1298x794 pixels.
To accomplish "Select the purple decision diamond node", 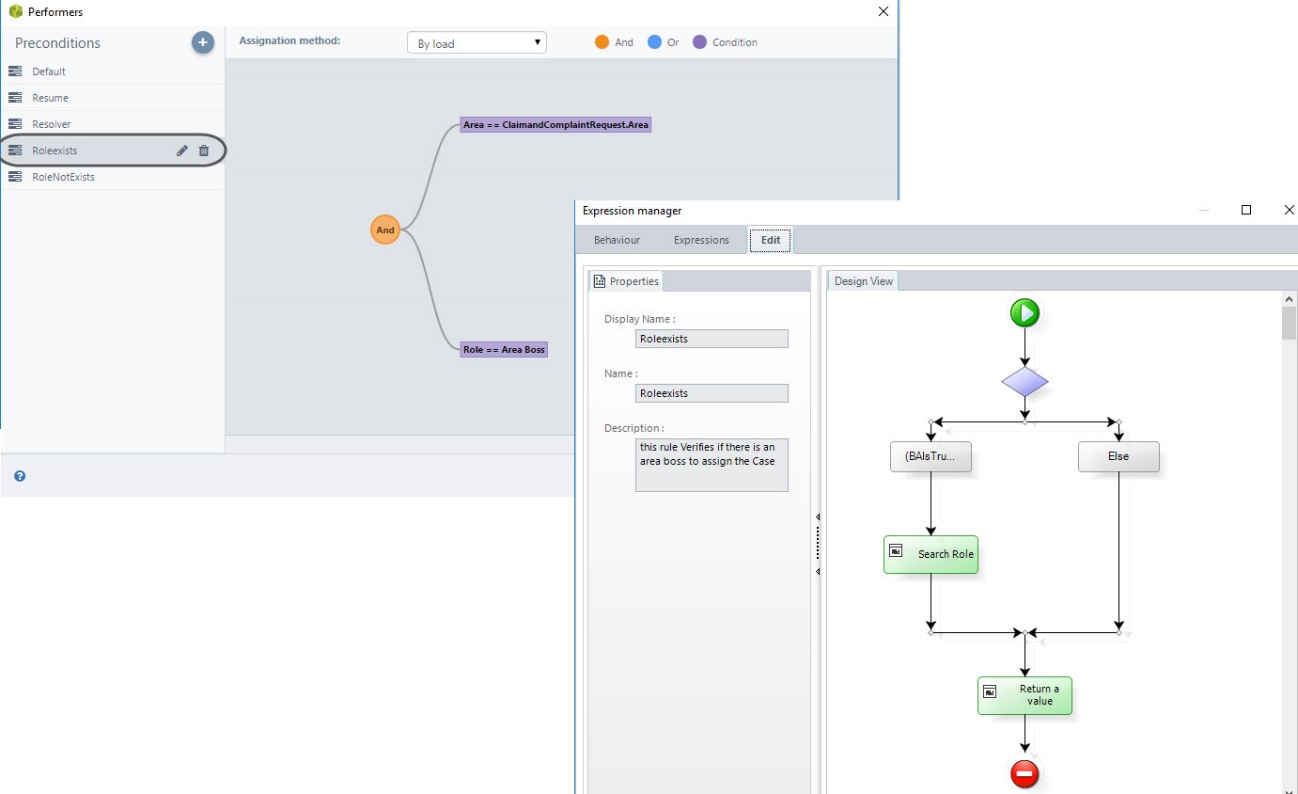I will point(1025,381).
